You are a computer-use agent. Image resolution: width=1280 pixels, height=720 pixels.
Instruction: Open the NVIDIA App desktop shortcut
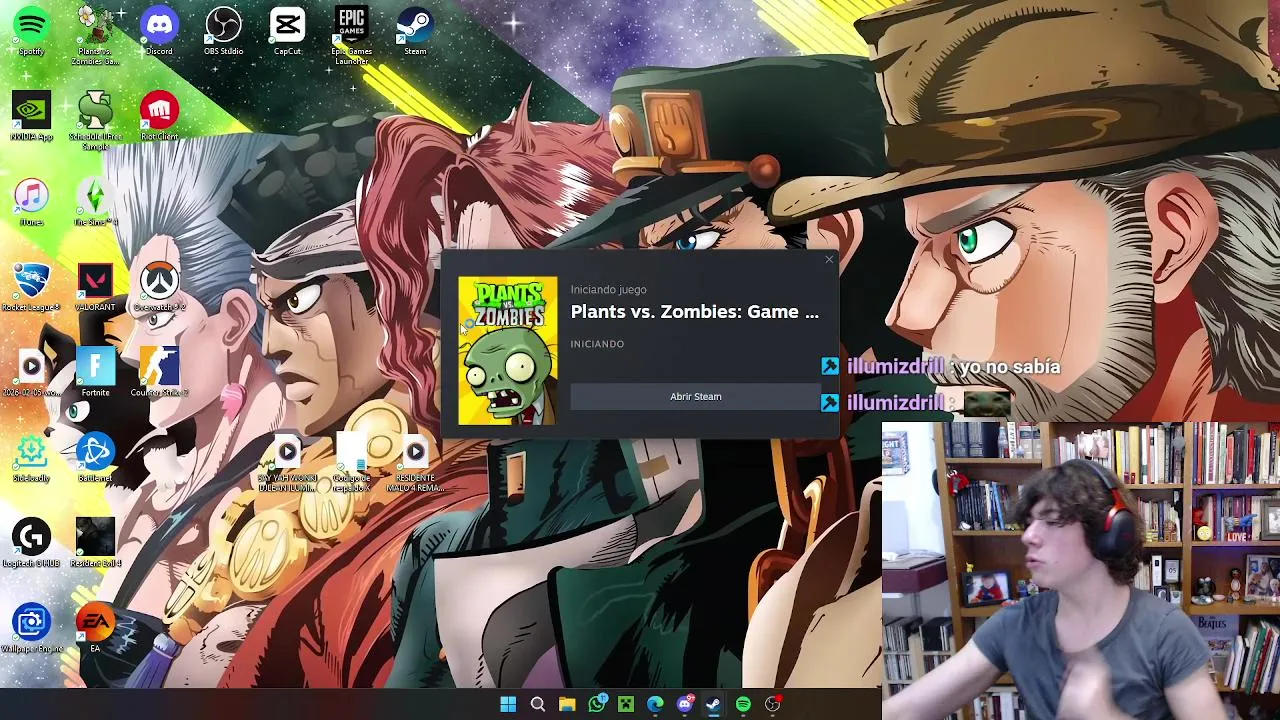[31, 116]
